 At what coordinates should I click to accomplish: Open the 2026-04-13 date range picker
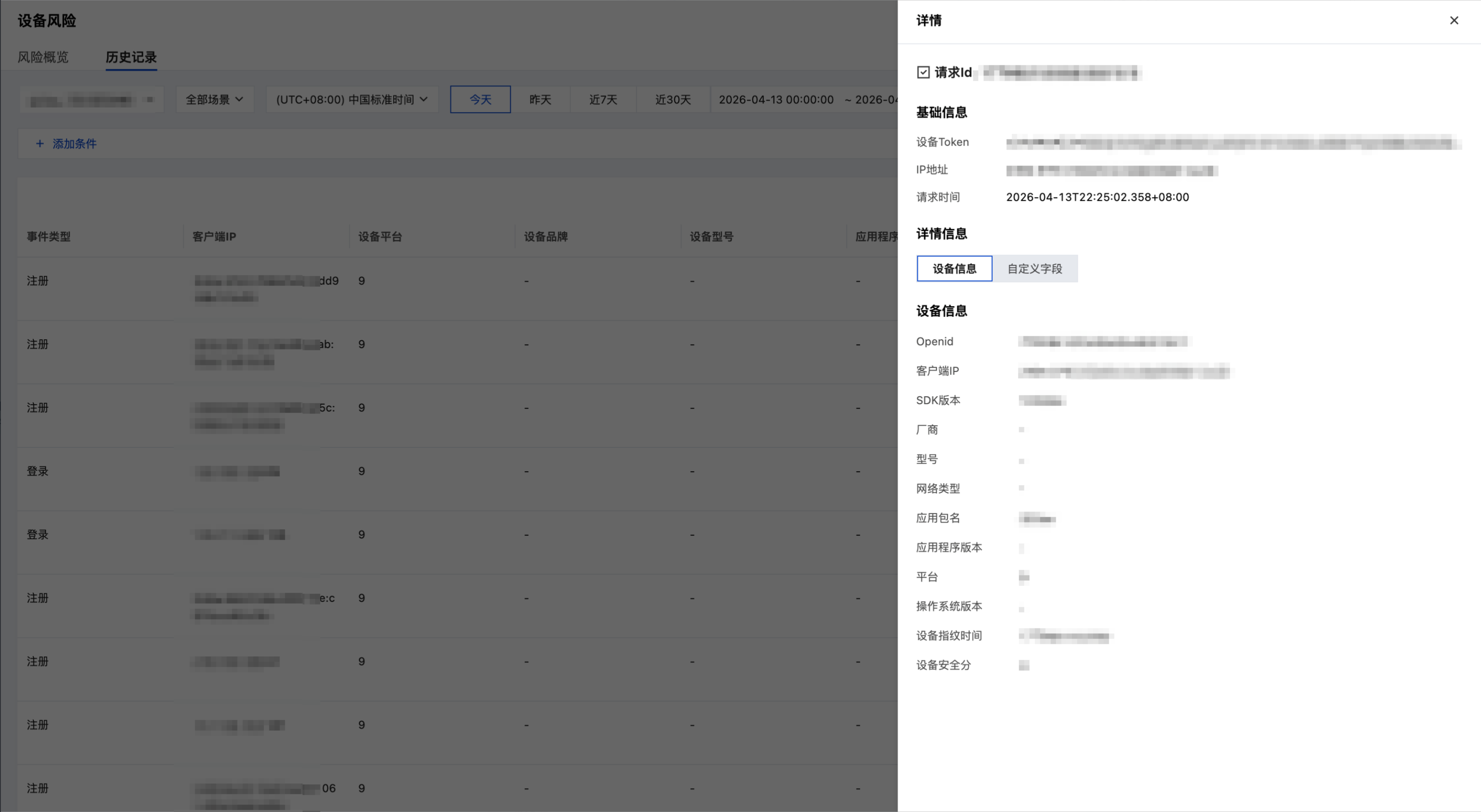[775, 99]
